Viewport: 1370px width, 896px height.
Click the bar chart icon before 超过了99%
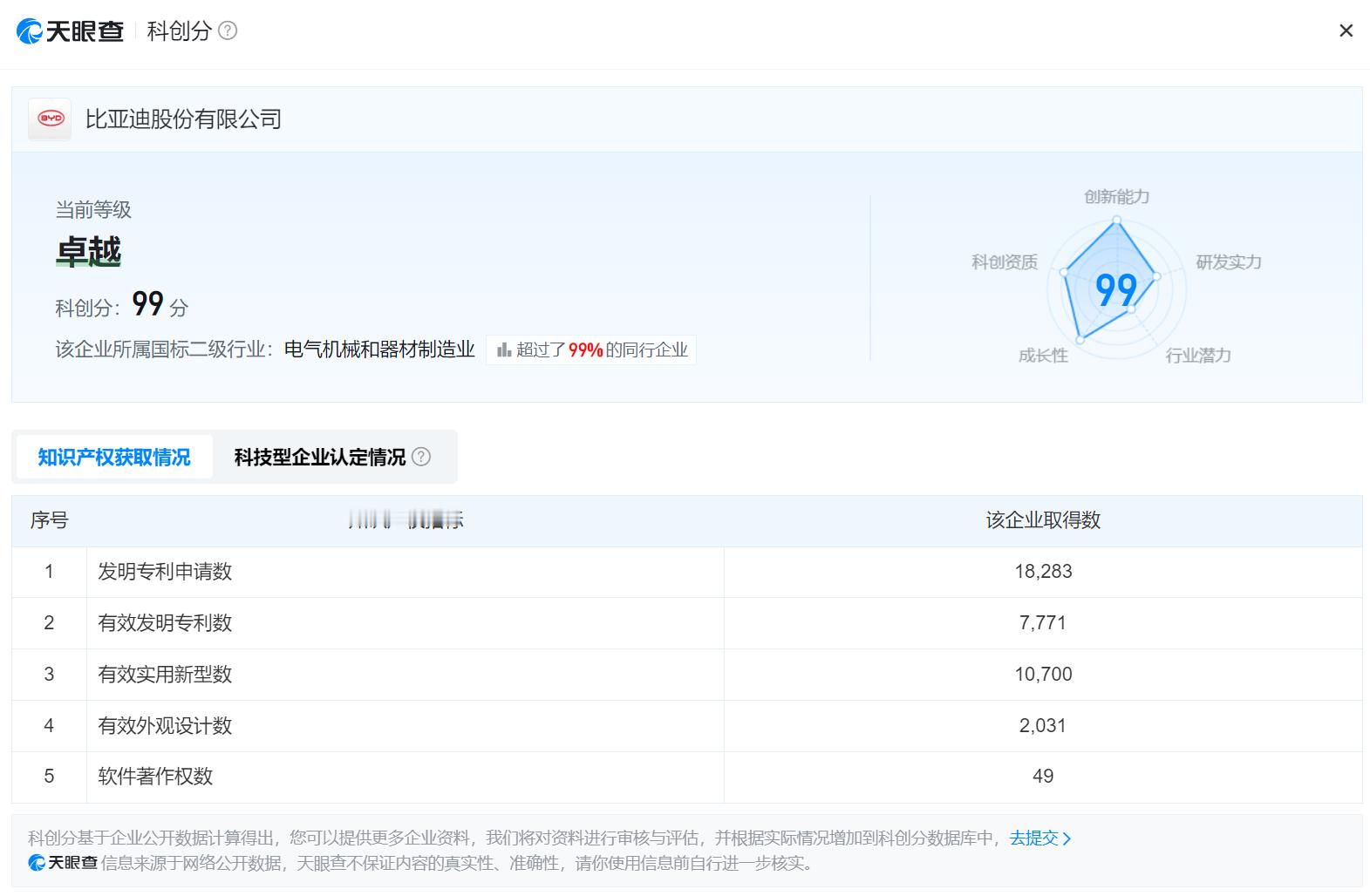point(504,350)
